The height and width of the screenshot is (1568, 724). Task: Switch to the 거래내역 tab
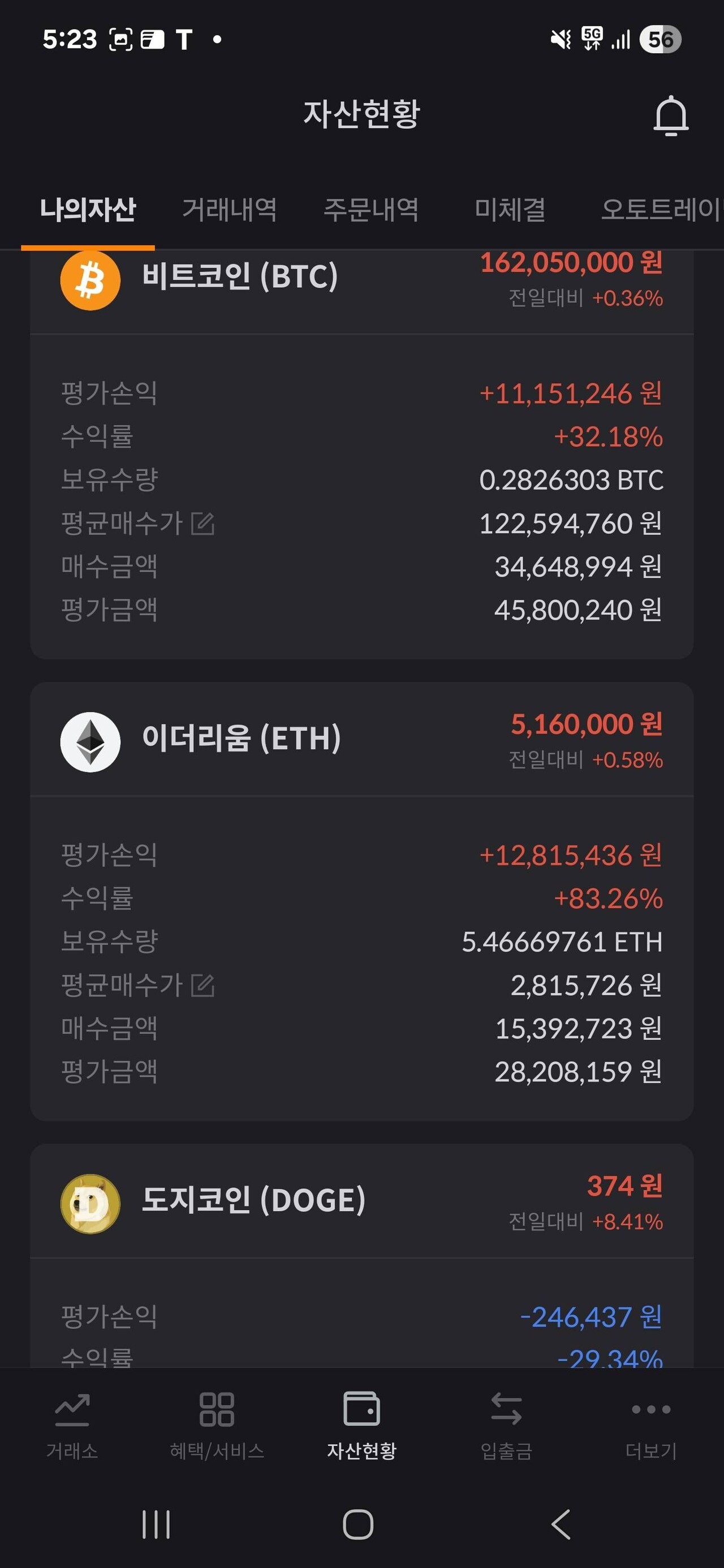point(230,210)
